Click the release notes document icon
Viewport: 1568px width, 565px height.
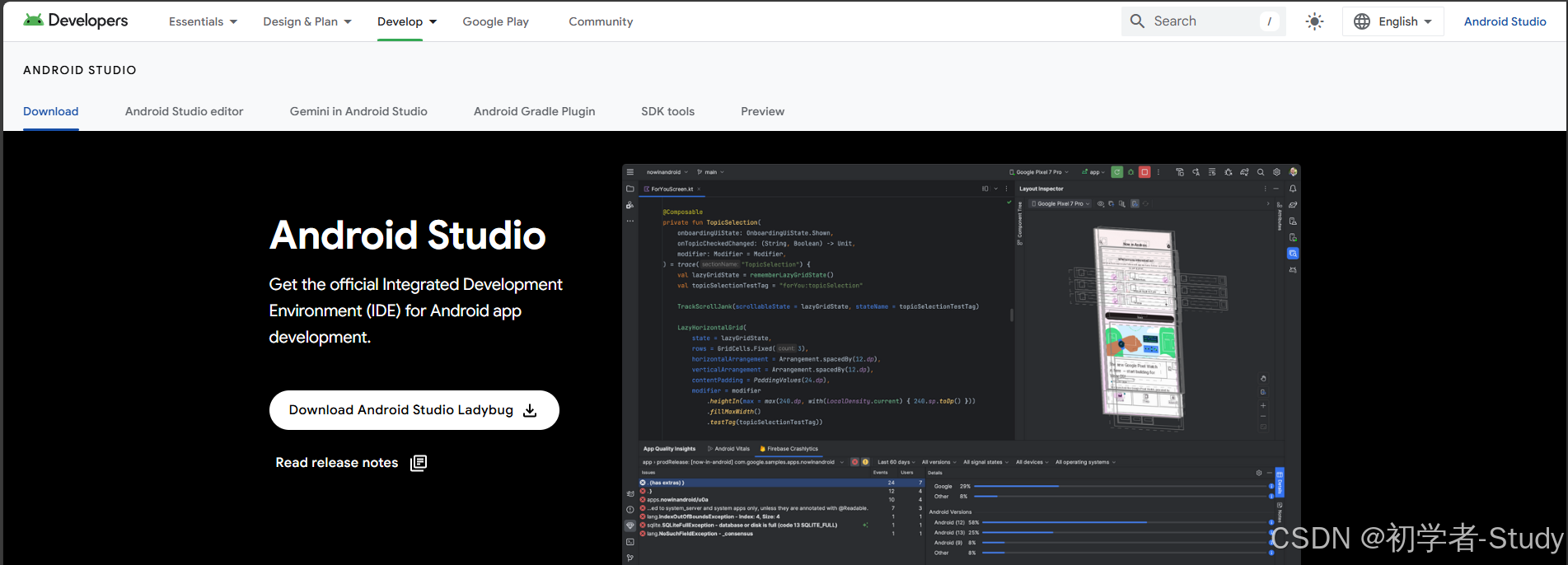coord(419,463)
